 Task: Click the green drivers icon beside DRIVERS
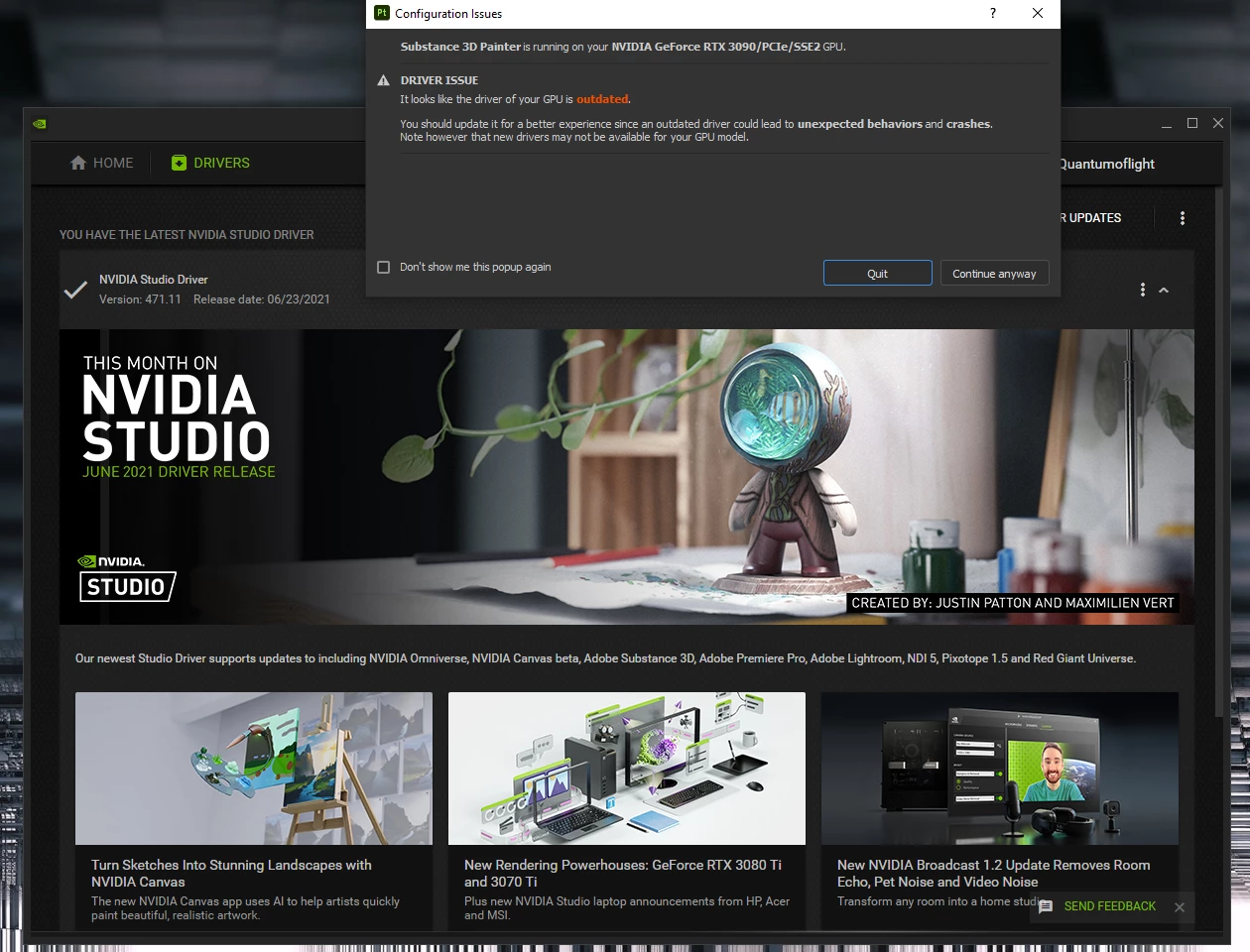(x=179, y=163)
